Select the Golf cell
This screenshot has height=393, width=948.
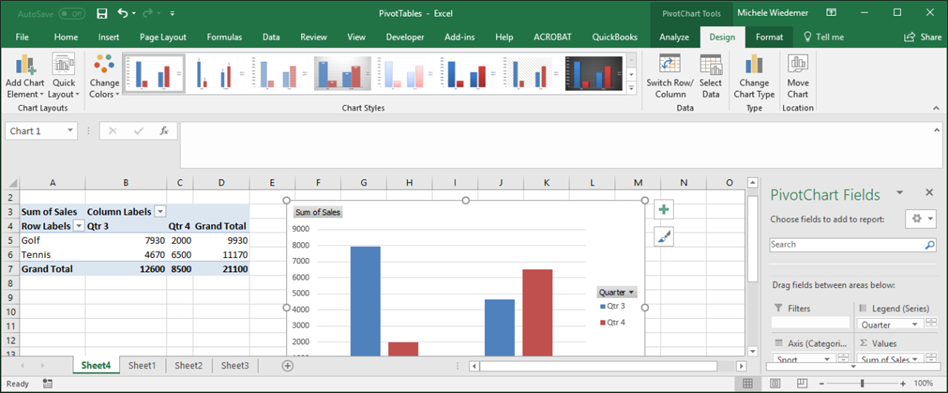point(53,240)
